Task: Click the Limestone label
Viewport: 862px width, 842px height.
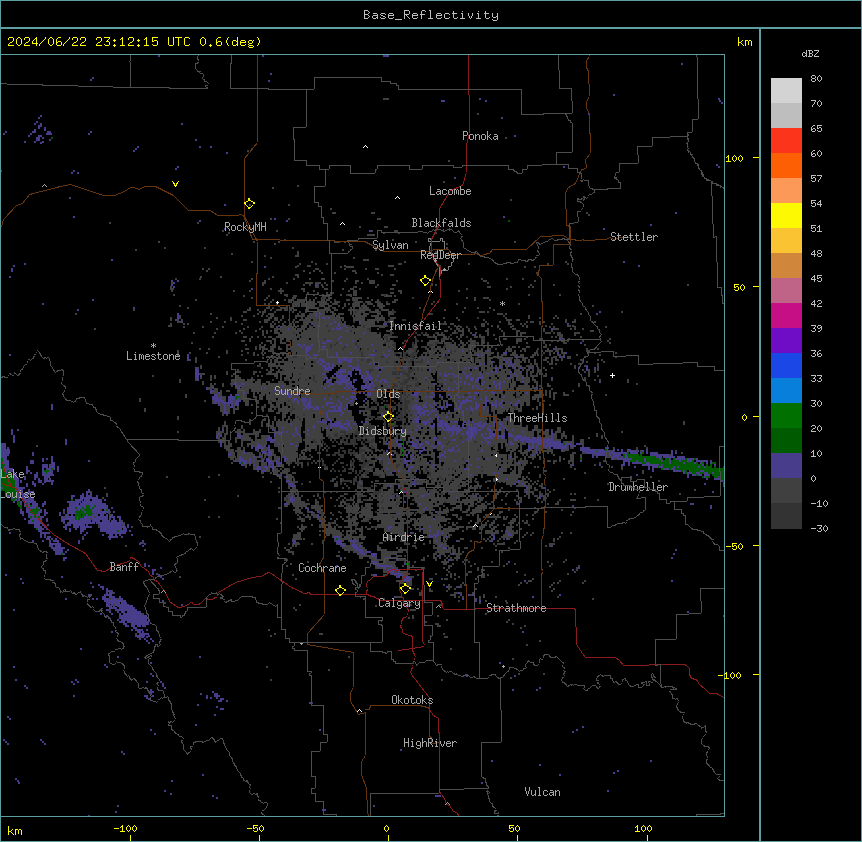Action: pyautogui.click(x=153, y=356)
